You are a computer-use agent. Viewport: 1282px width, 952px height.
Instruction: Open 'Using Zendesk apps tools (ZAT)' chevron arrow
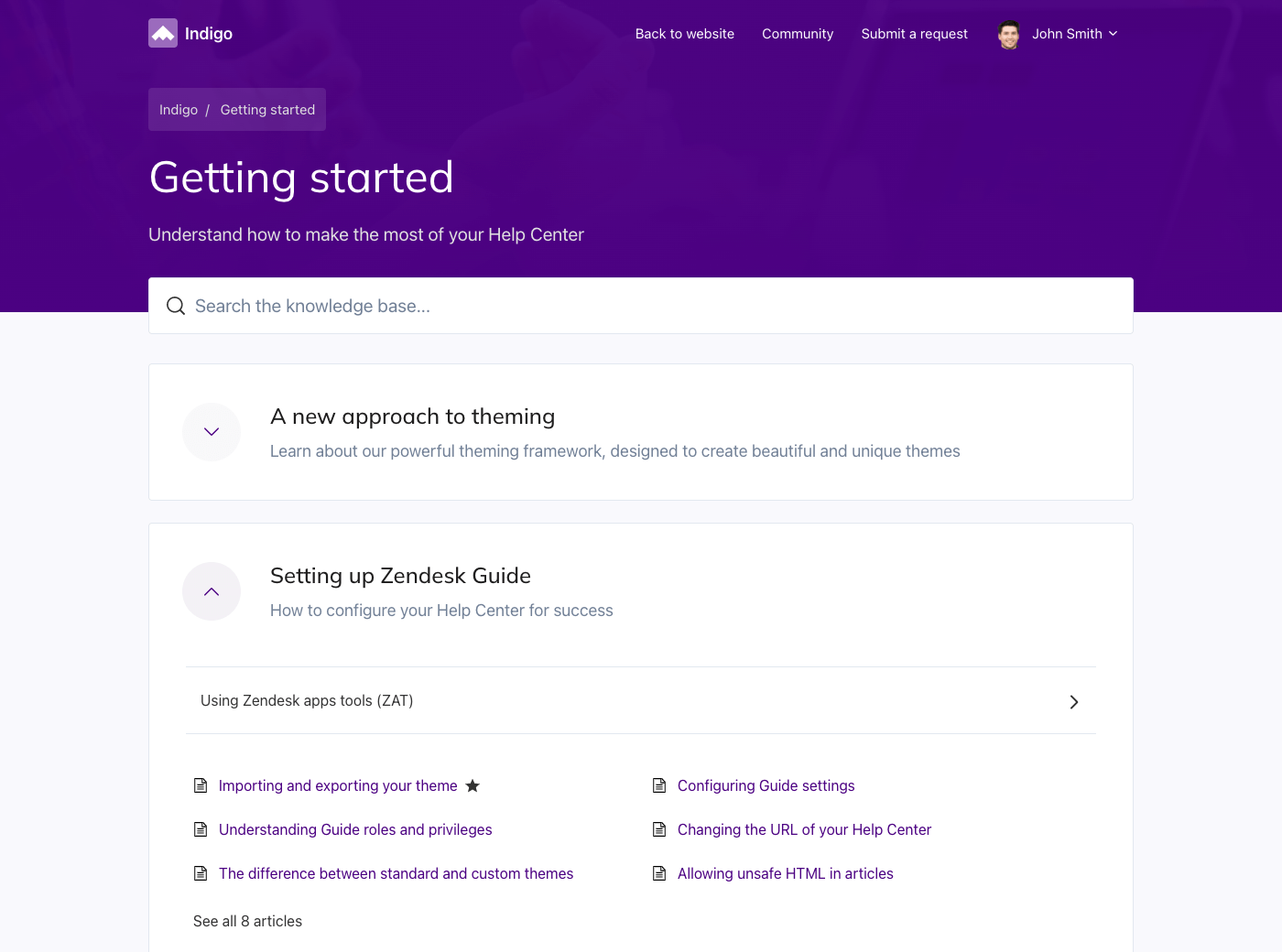[x=1074, y=702]
